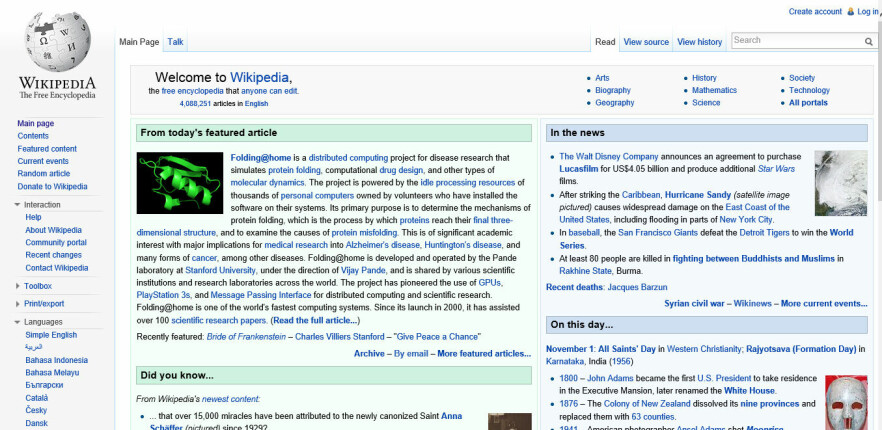Open Recent changes link
This screenshot has height=430, width=882.
(x=53, y=255)
